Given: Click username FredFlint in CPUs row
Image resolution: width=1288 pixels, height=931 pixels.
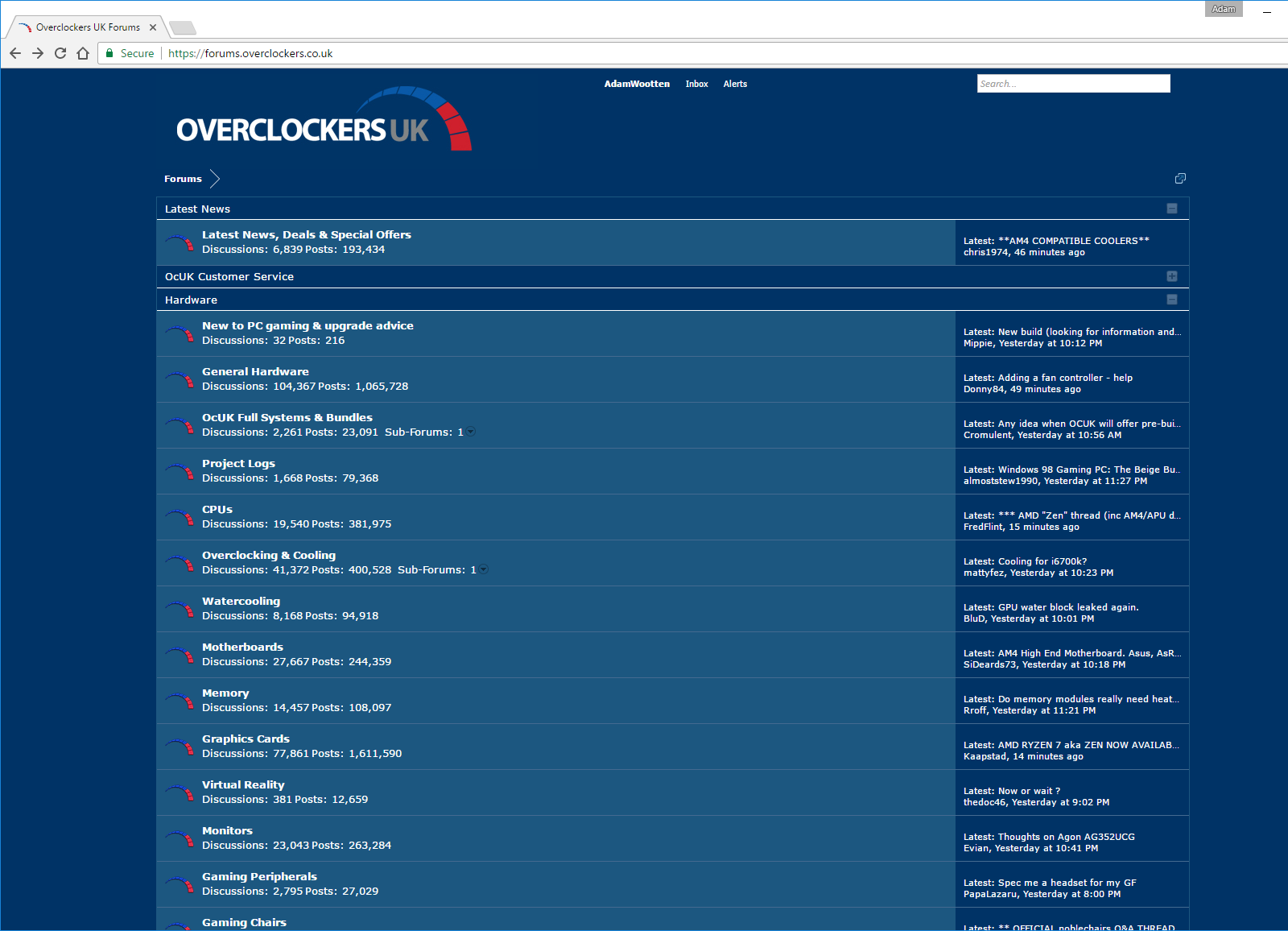Looking at the screenshot, I should point(984,527).
